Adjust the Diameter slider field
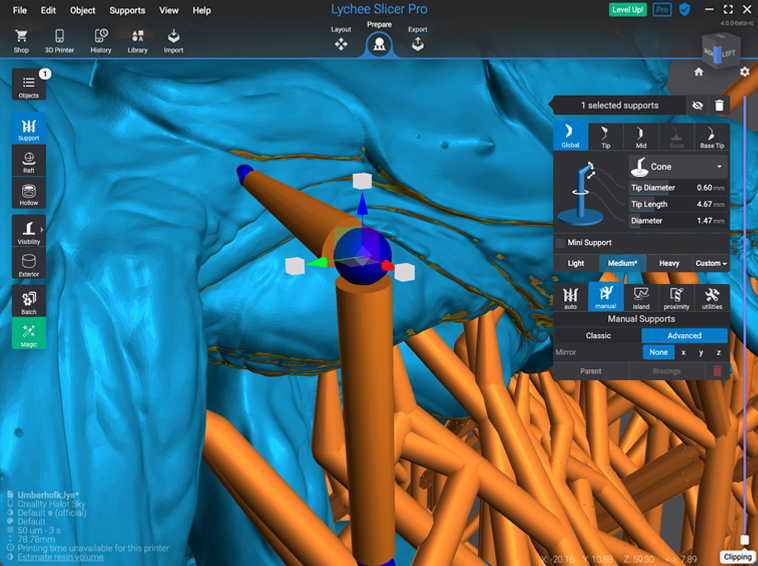This screenshot has height=566, width=758. pyautogui.click(x=678, y=220)
